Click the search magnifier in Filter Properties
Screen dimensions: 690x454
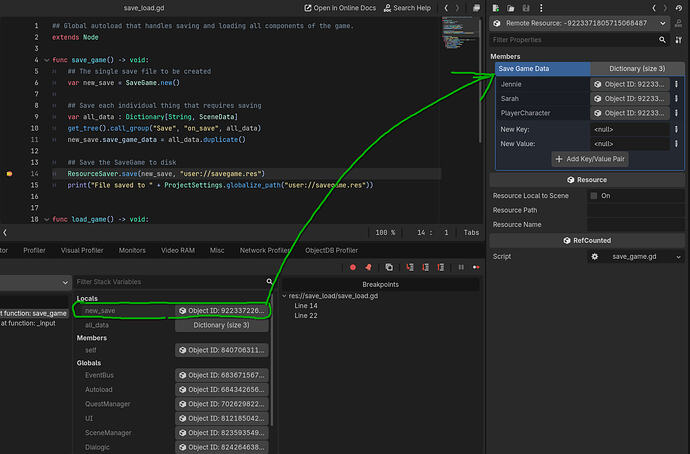point(664,39)
